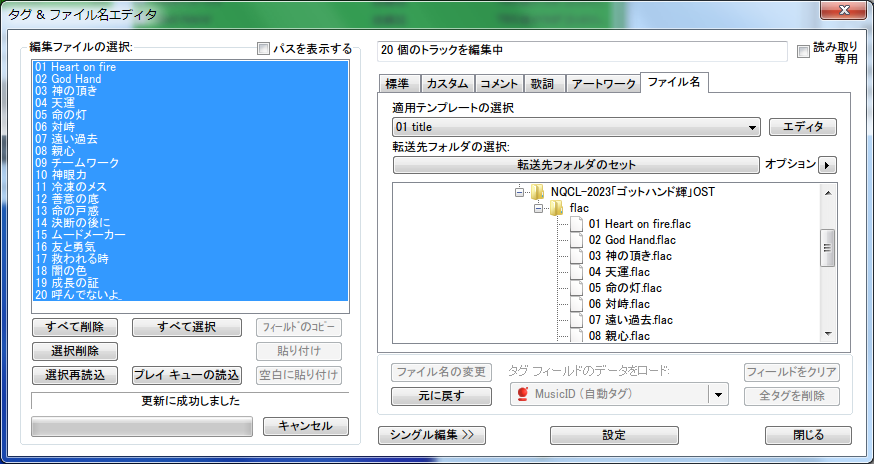Click the エディタ button
This screenshot has width=874, height=464.
pos(803,127)
